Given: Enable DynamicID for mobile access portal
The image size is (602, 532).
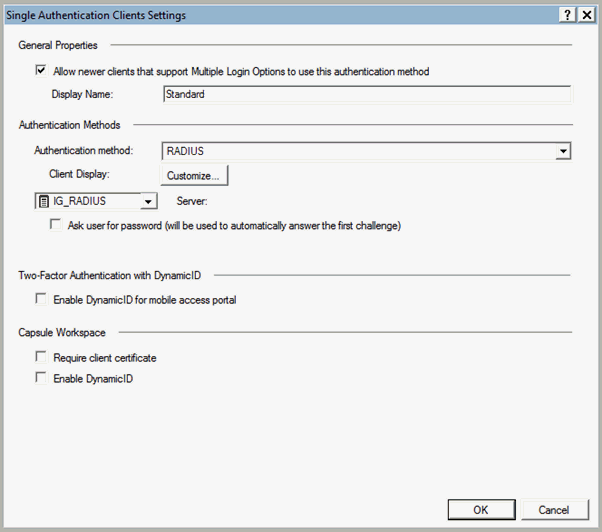Looking at the screenshot, I should coord(41,298).
